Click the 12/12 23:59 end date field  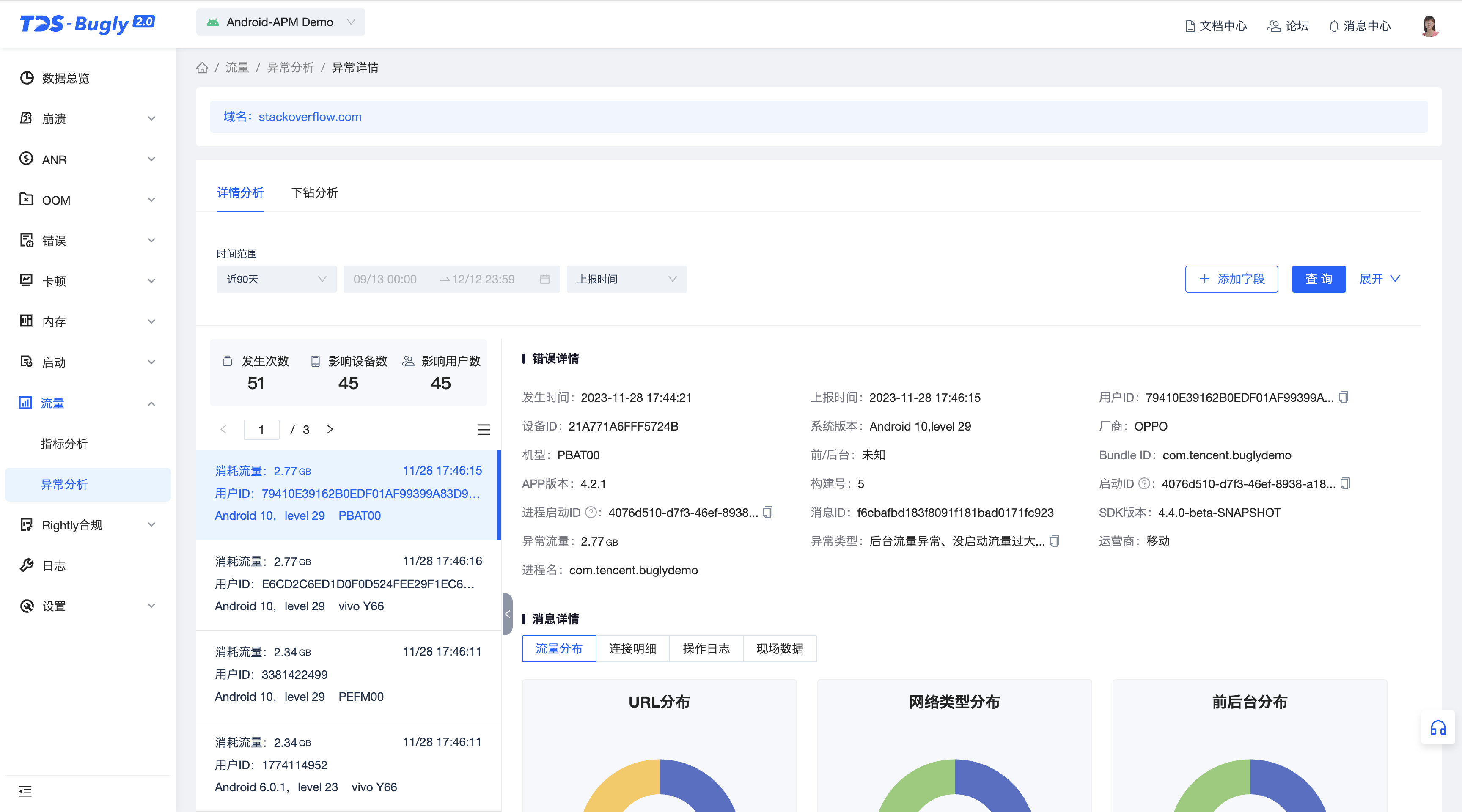484,279
